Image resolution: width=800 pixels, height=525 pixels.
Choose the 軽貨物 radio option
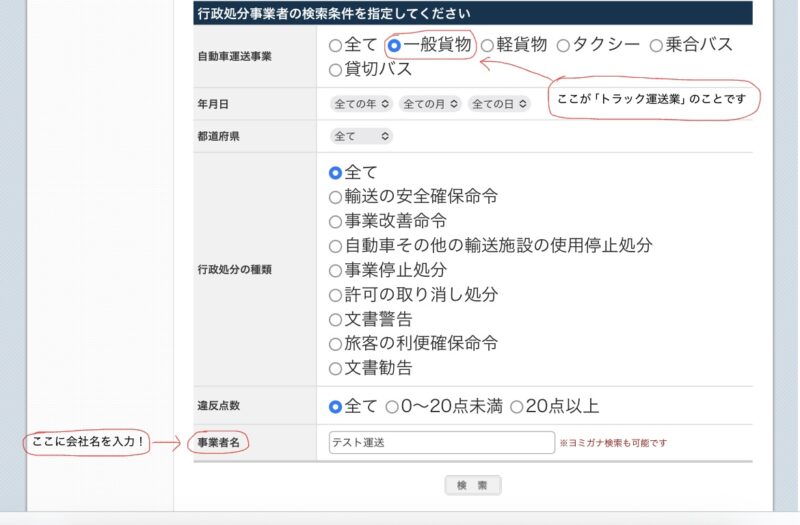(x=487, y=45)
